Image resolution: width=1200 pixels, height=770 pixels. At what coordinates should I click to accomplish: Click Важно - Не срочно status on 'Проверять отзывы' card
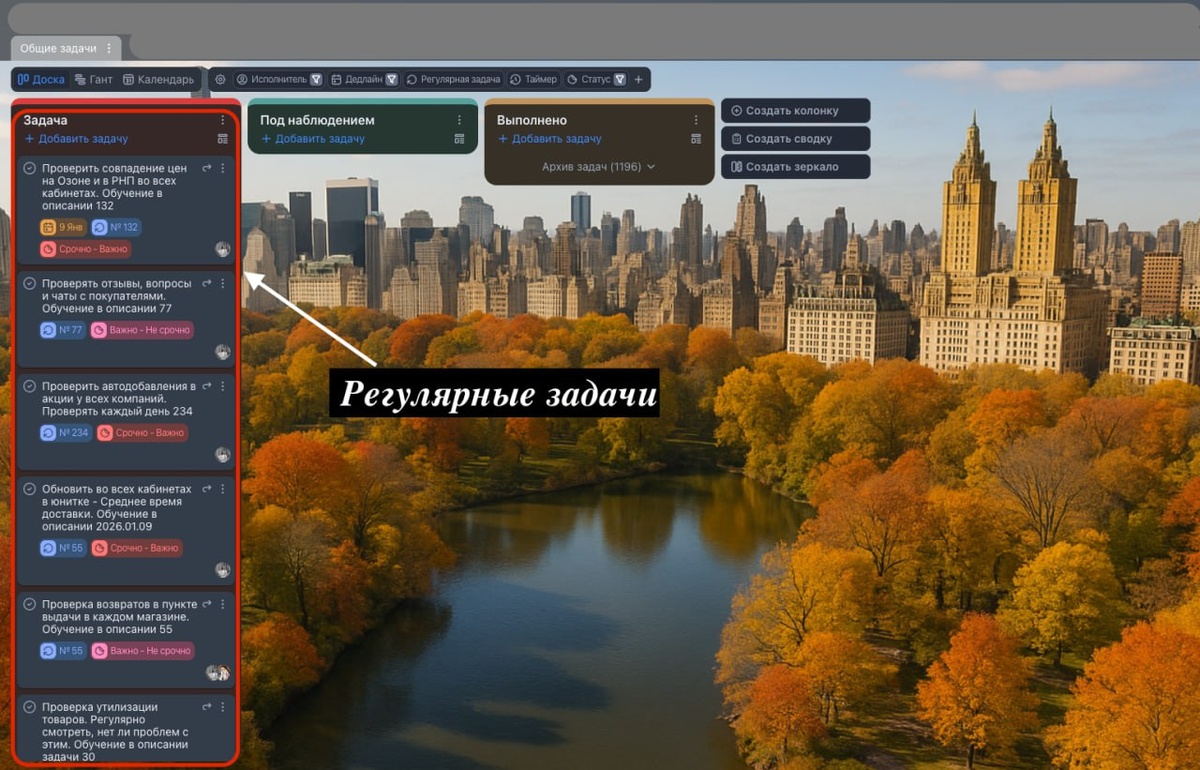coord(142,330)
